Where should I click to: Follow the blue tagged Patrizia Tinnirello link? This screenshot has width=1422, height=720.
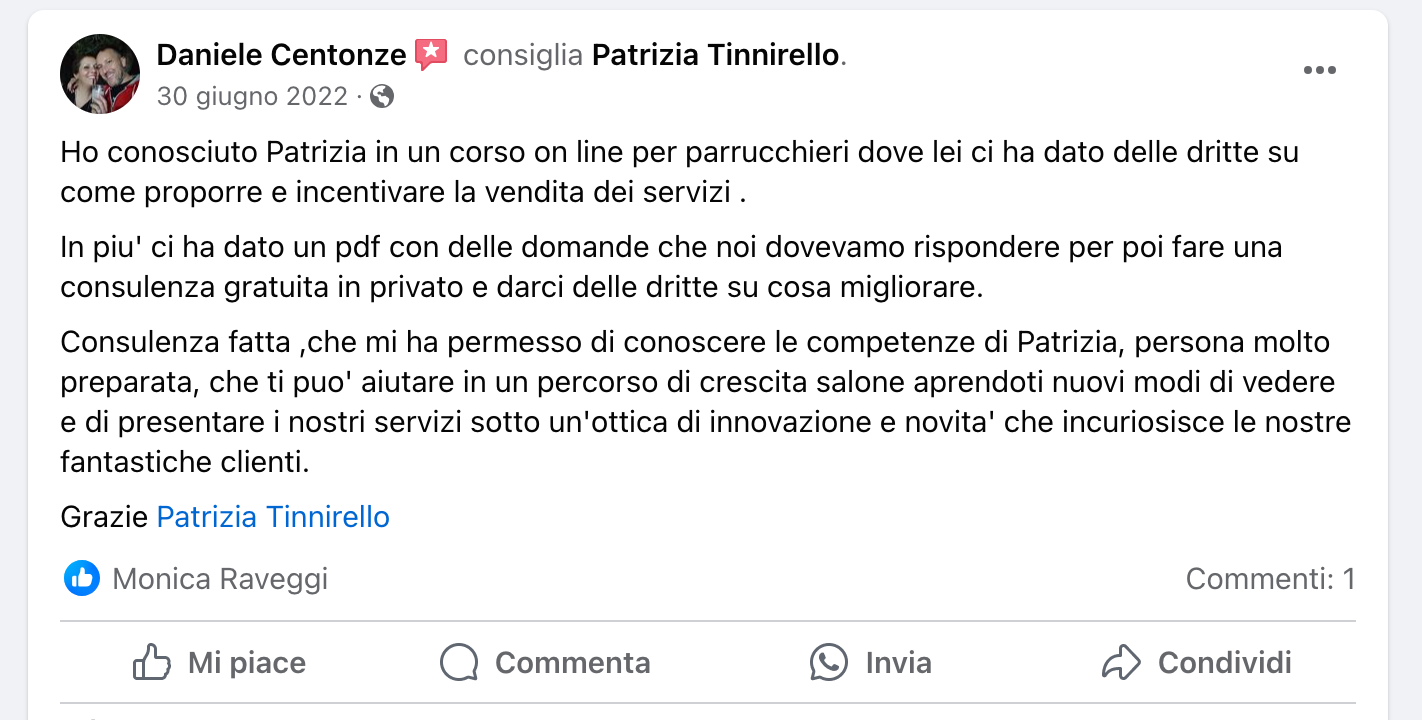point(273,517)
